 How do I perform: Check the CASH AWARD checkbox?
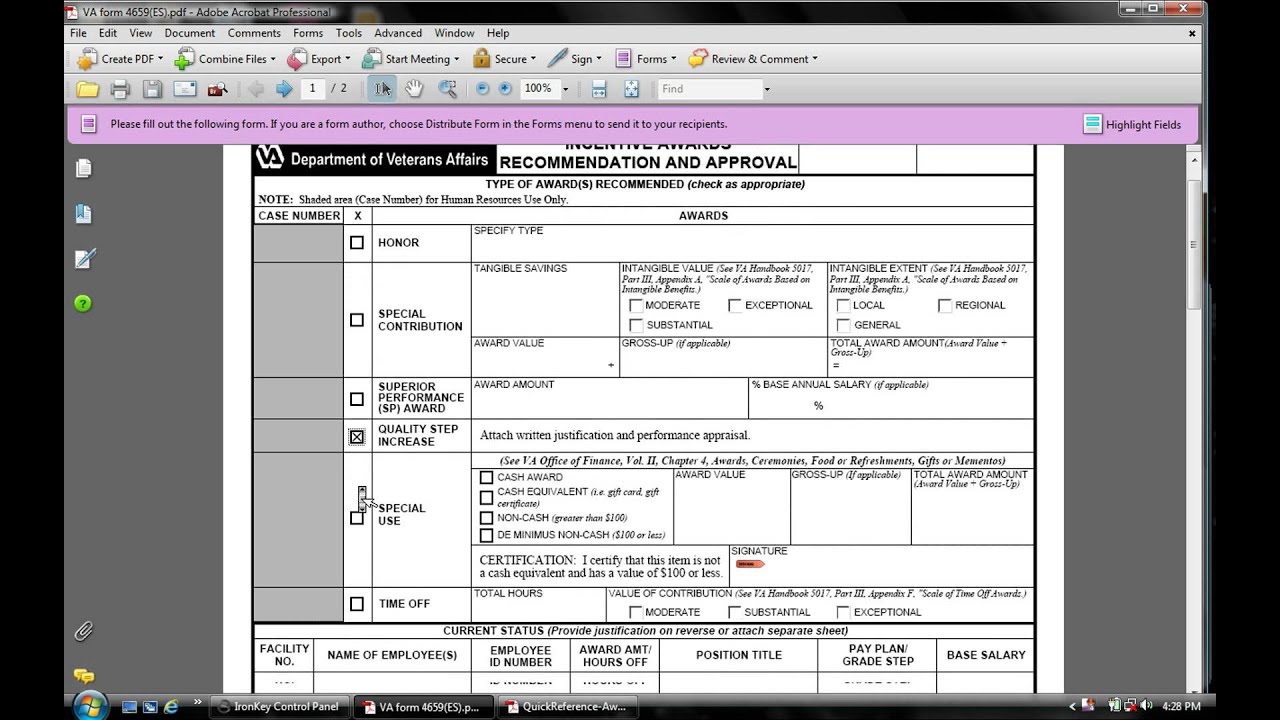[x=486, y=477]
